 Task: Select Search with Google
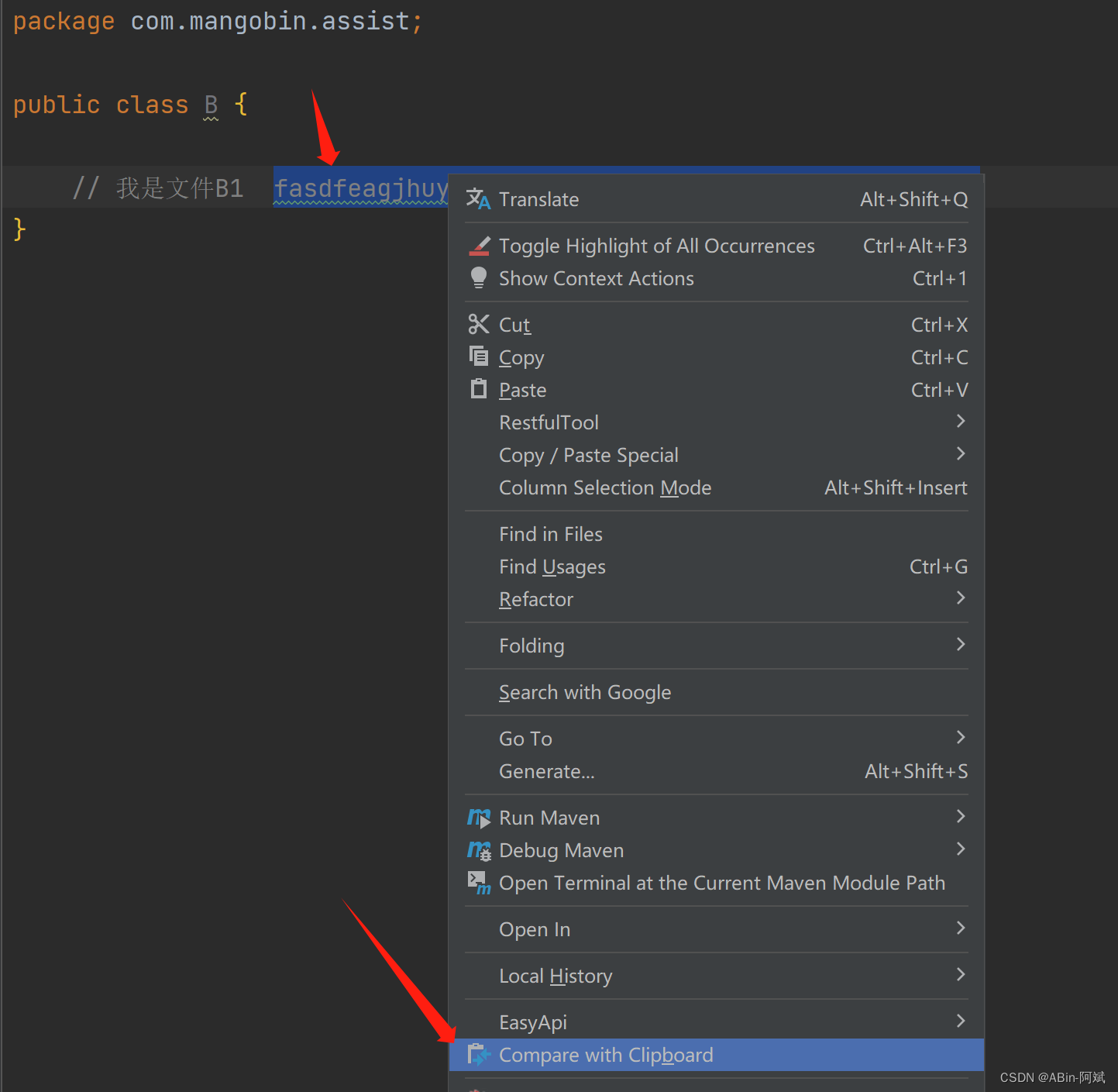tap(716, 692)
